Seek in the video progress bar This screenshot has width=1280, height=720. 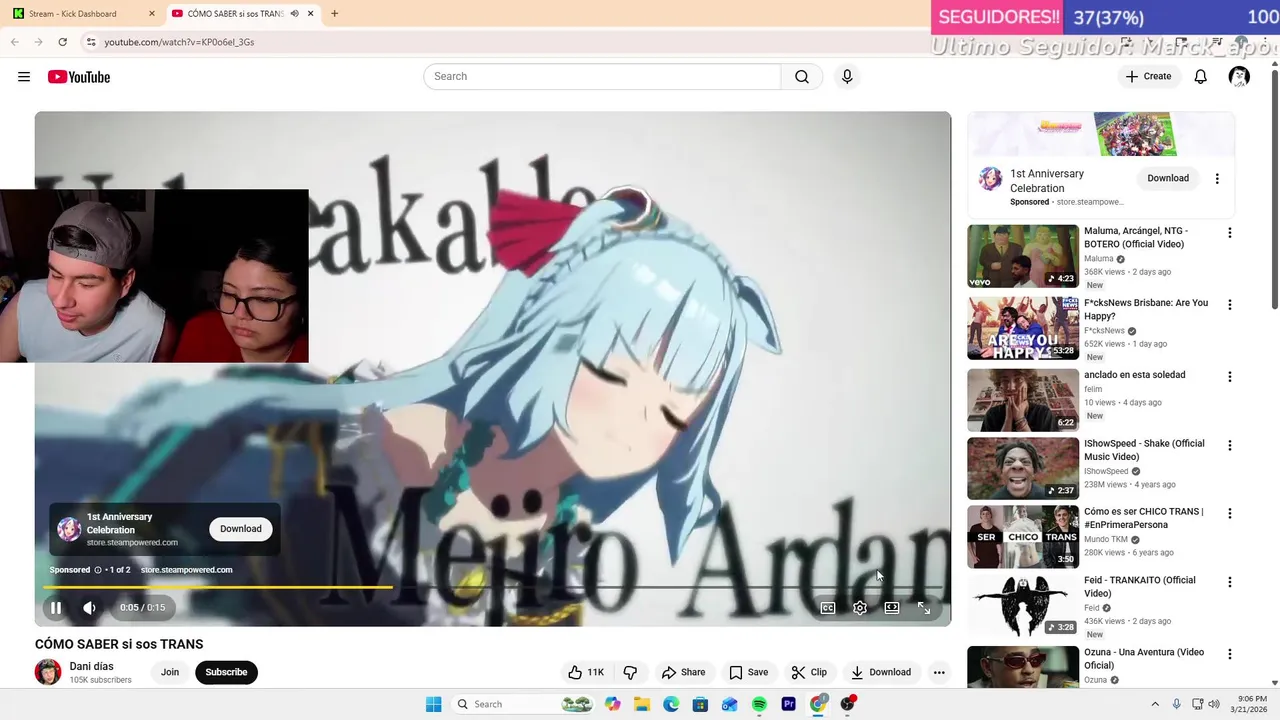point(493,587)
